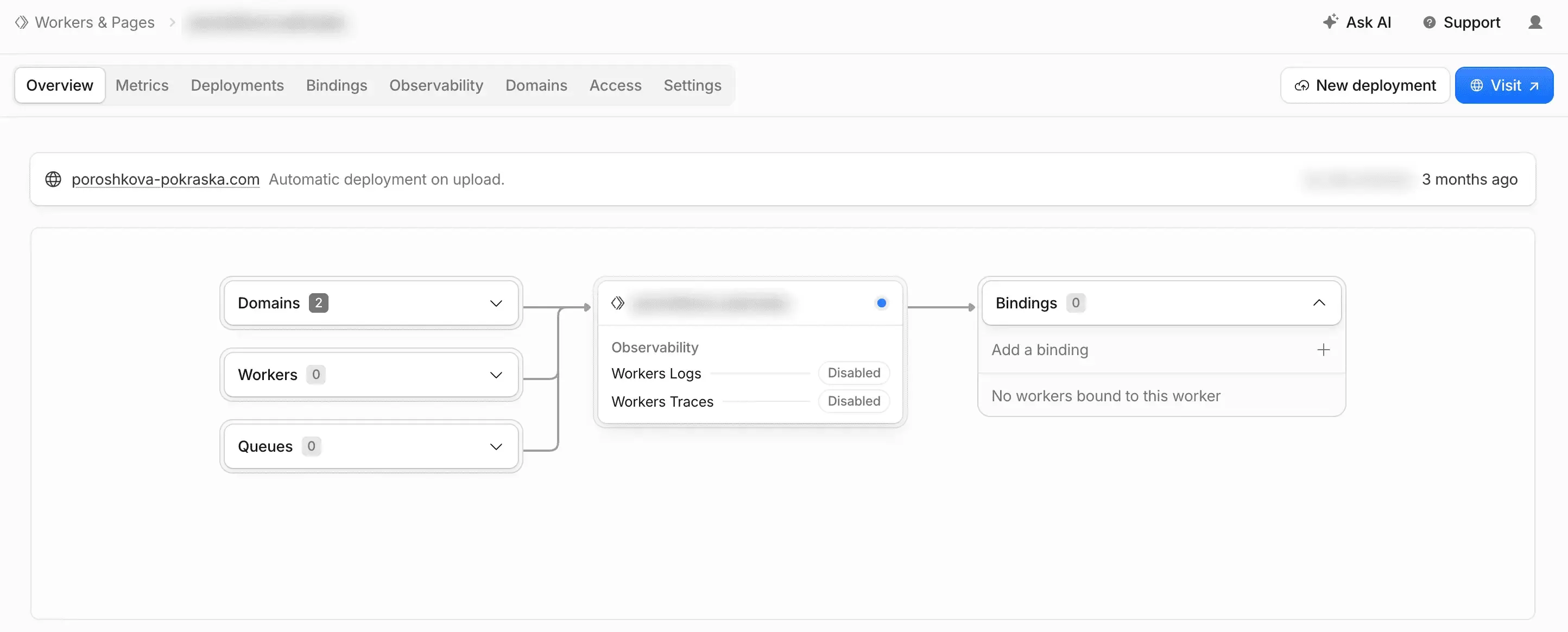Expand the Domains dropdown chevron
Viewport: 1568px width, 632px height.
tap(496, 303)
